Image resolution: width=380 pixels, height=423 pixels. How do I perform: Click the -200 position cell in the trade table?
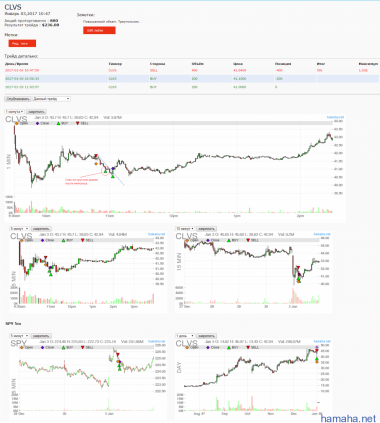coord(279,79)
